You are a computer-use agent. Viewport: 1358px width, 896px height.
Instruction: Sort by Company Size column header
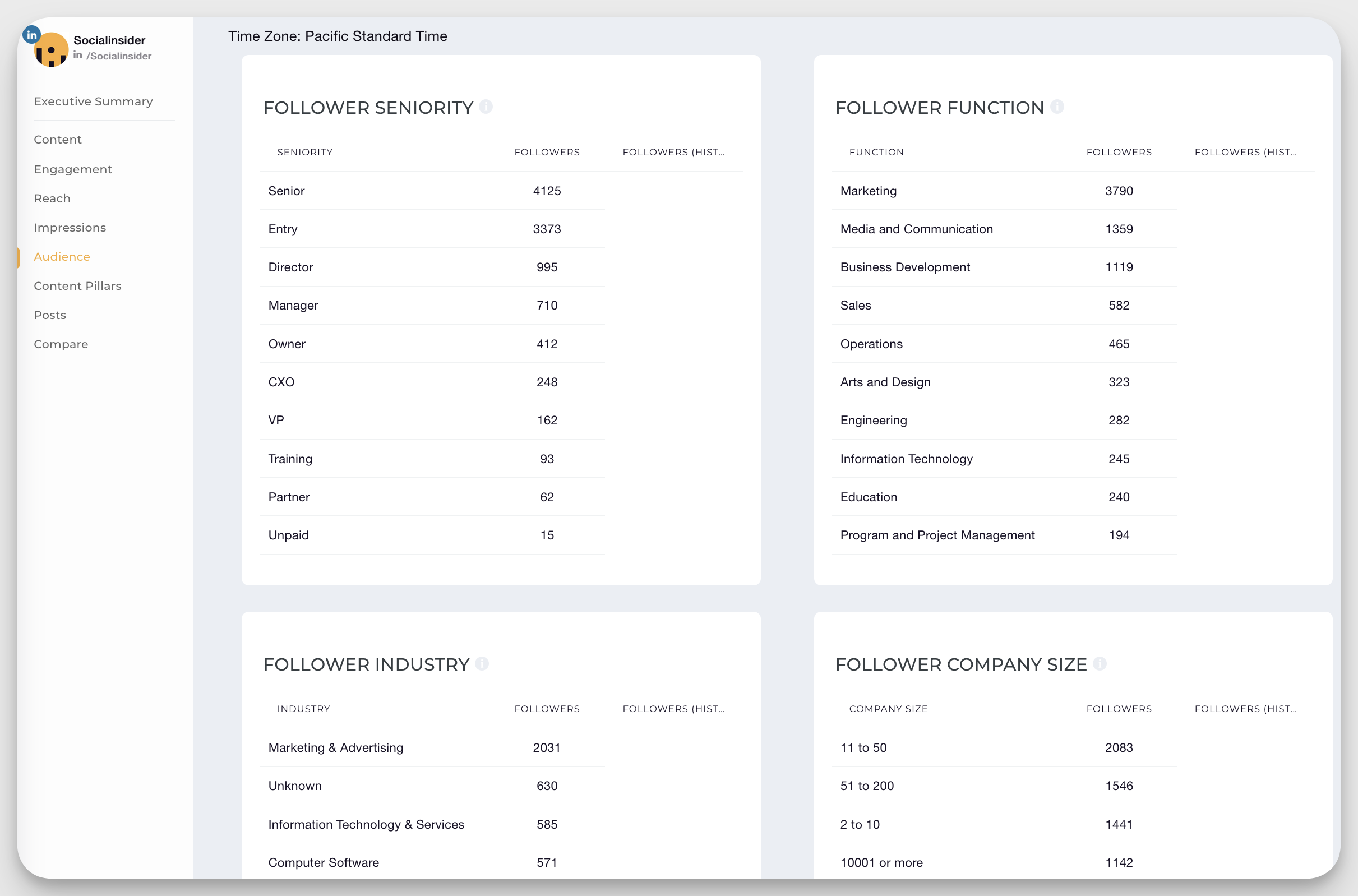click(x=888, y=709)
